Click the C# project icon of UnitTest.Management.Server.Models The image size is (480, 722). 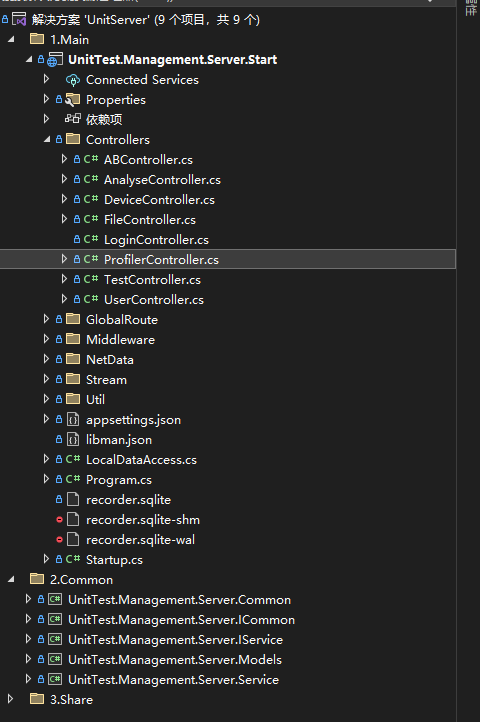55,659
